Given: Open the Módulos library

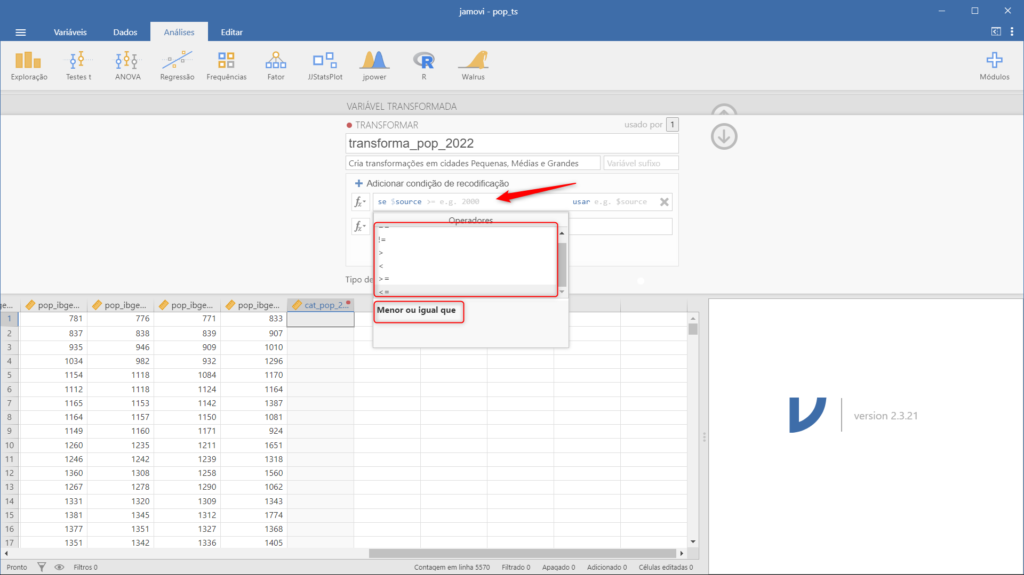Looking at the screenshot, I should (994, 66).
